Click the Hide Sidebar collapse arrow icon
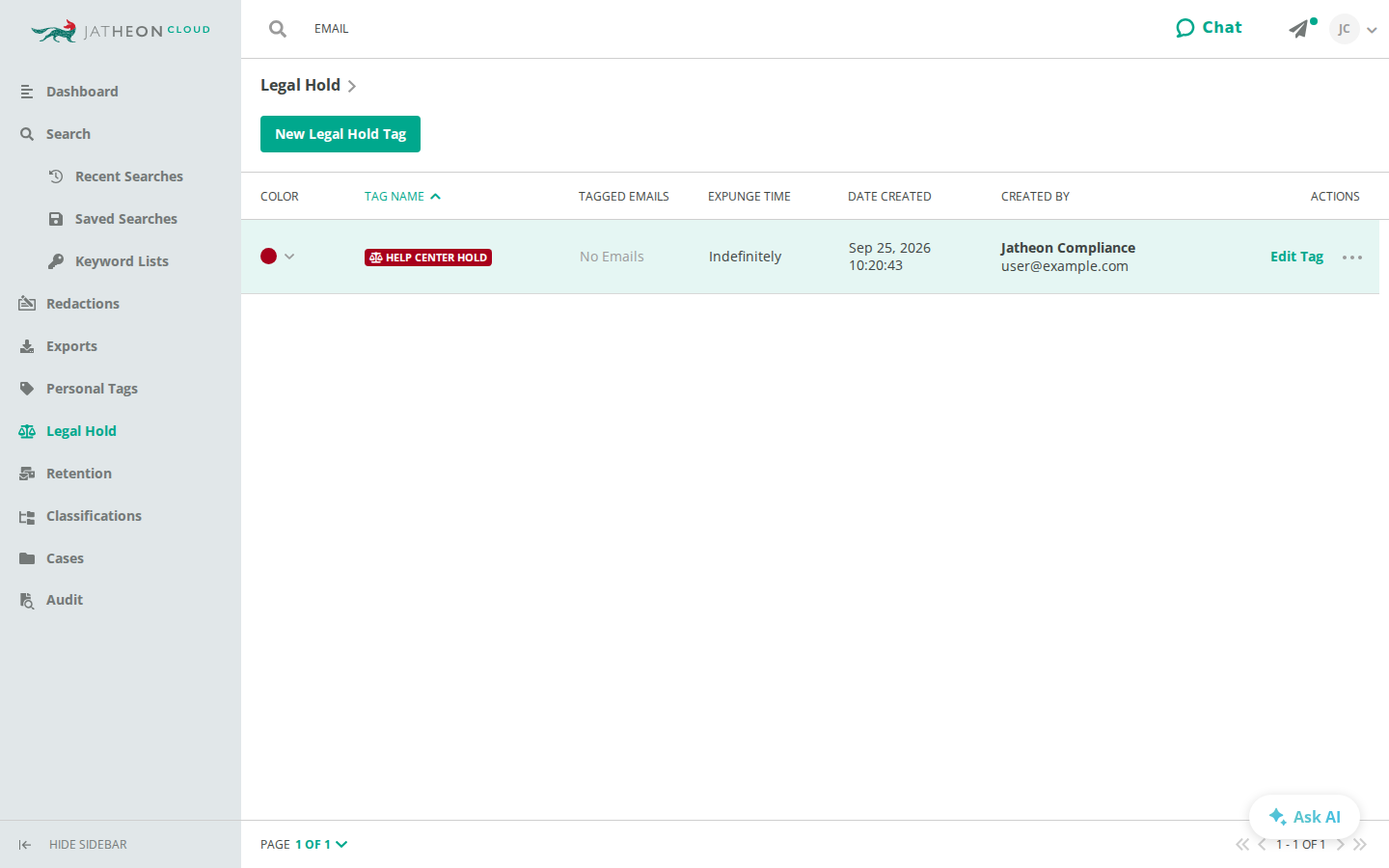 [x=25, y=845]
